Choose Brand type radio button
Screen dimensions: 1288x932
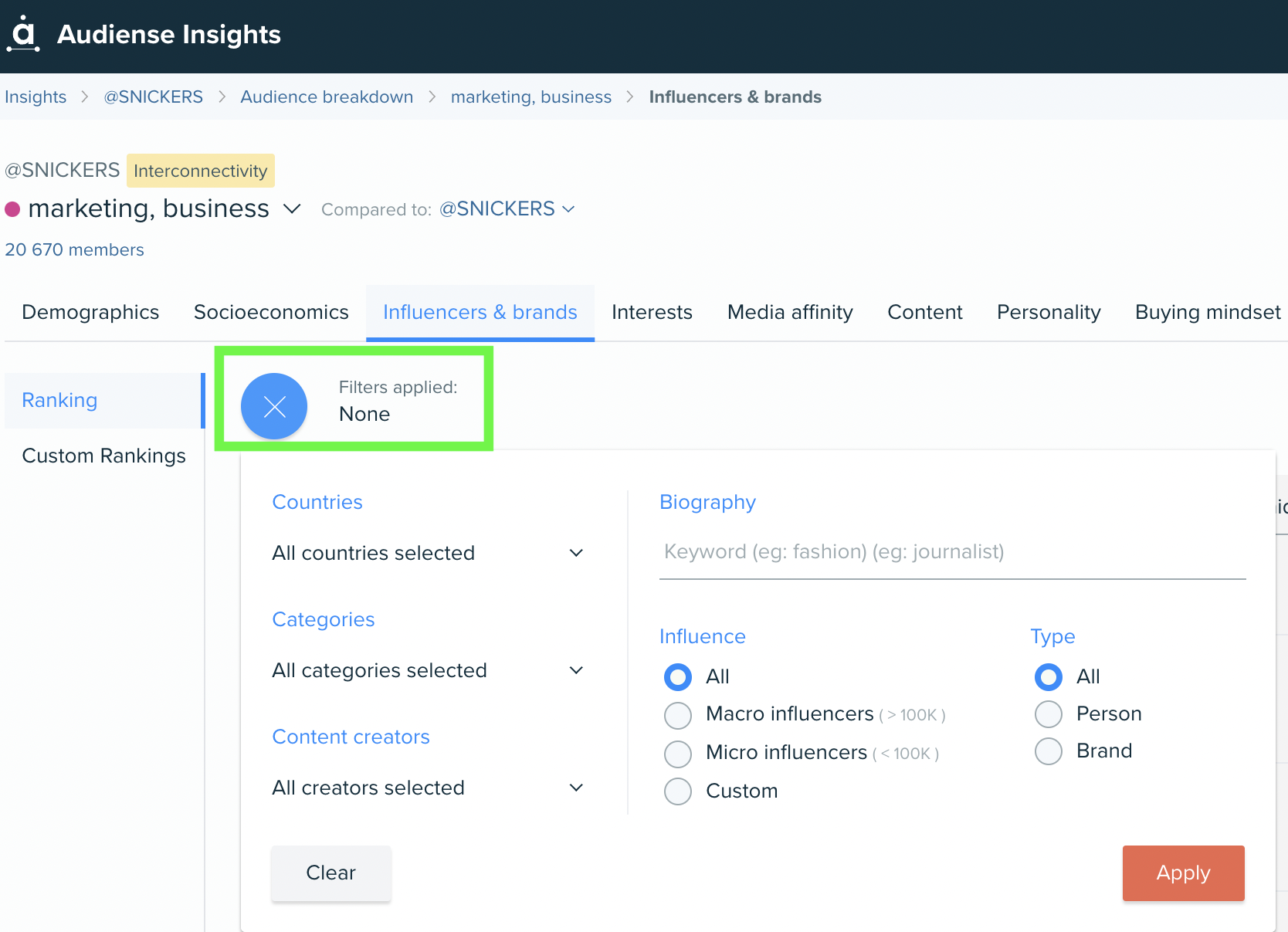[x=1049, y=751]
